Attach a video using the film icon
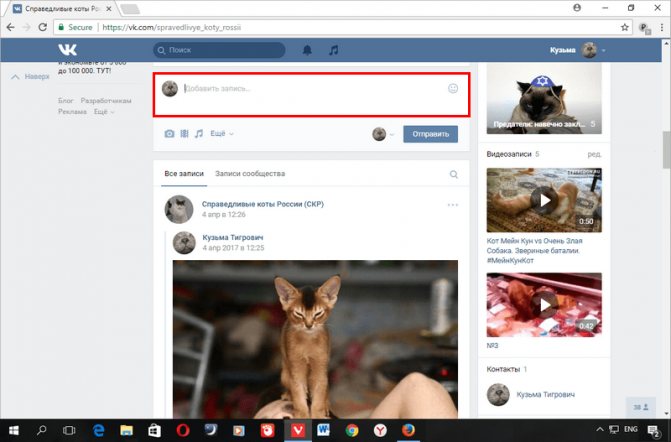 (x=184, y=133)
